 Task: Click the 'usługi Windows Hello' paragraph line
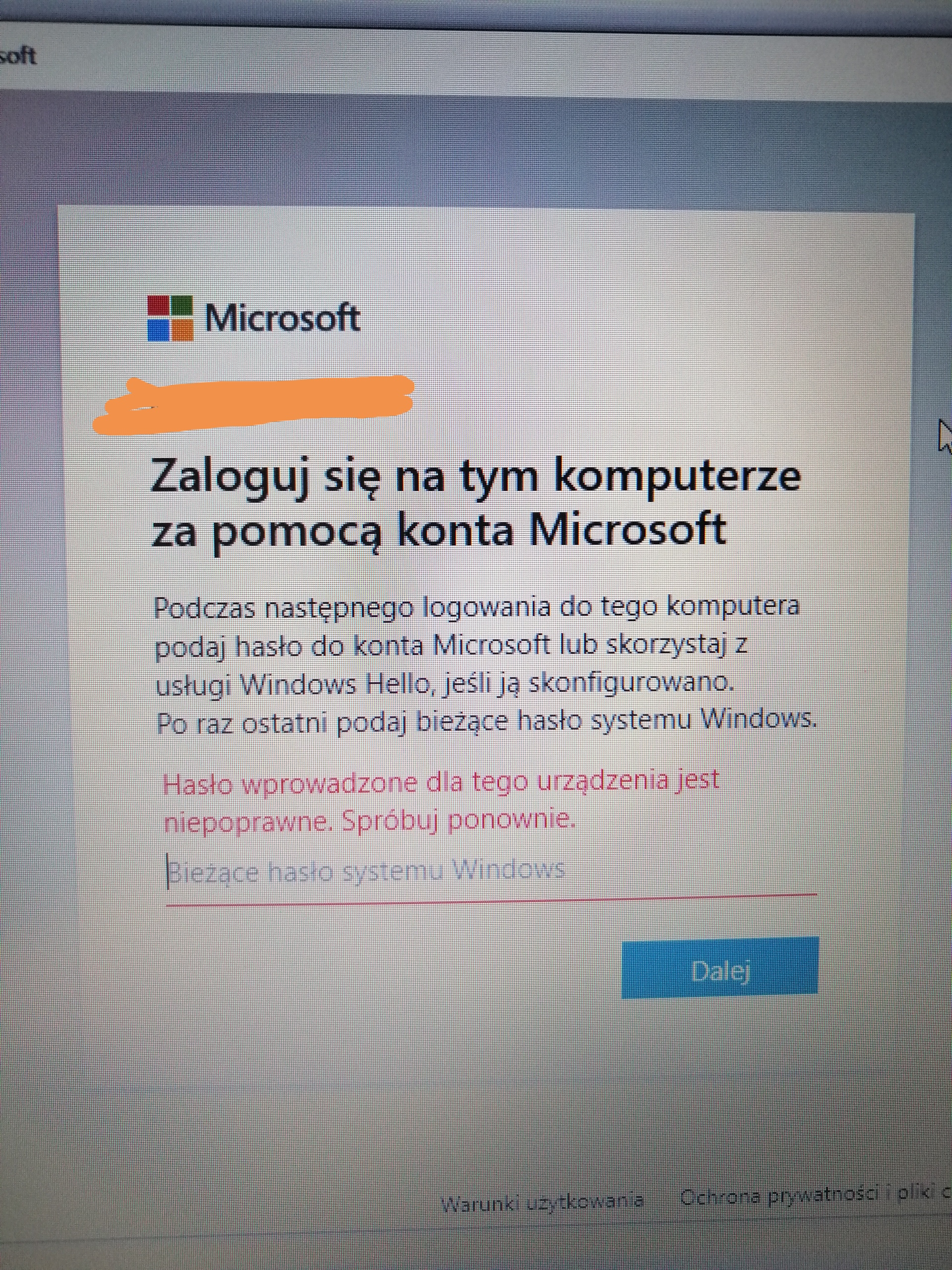click(x=445, y=683)
